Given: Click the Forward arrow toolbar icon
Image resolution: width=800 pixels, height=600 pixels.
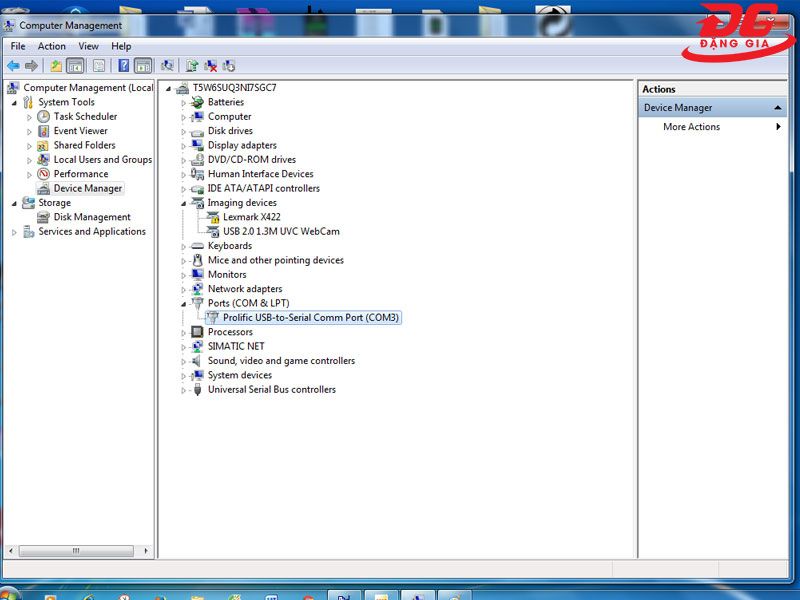Looking at the screenshot, I should (31, 66).
